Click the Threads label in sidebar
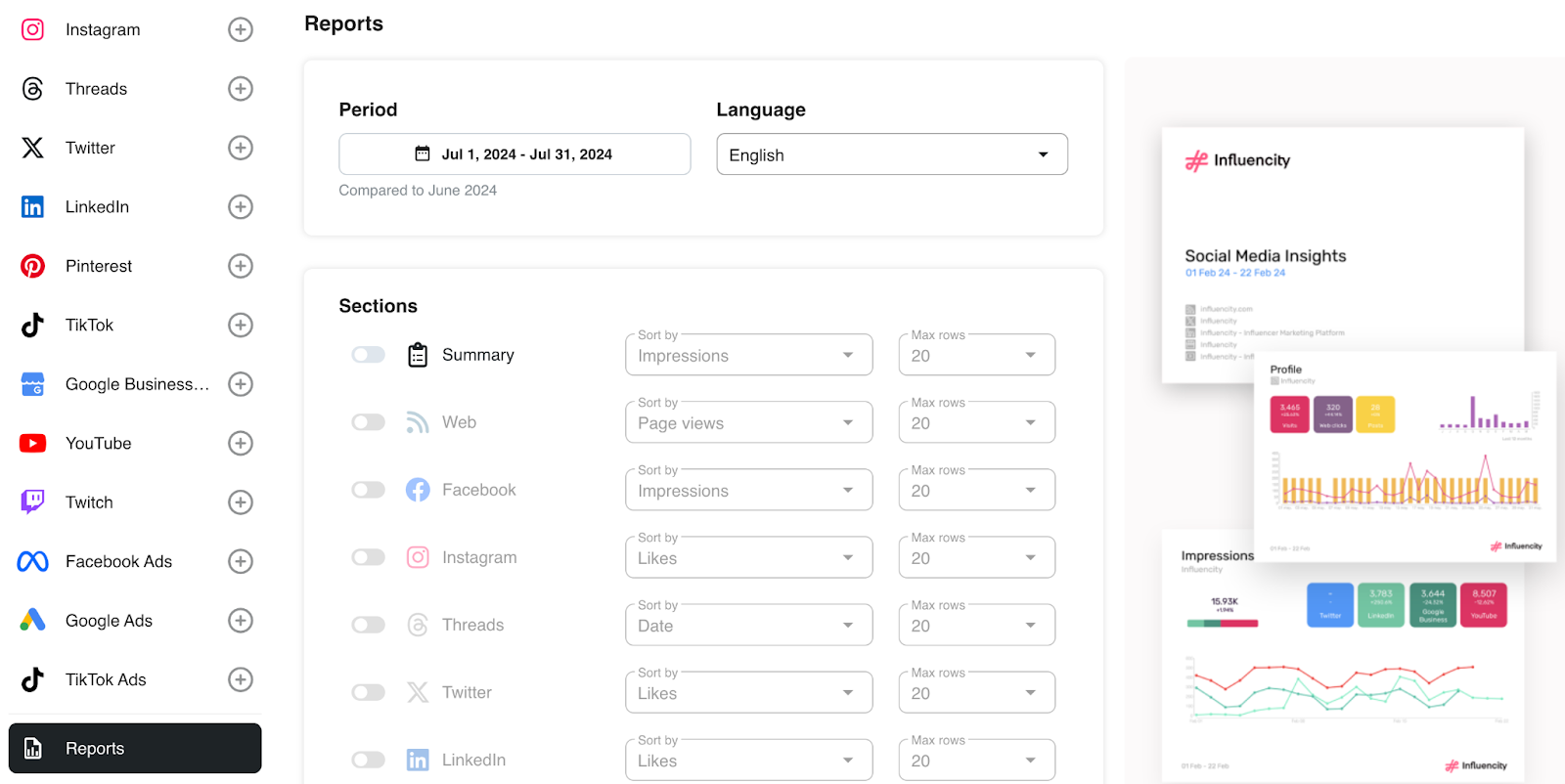The image size is (1565, 784). [96, 89]
